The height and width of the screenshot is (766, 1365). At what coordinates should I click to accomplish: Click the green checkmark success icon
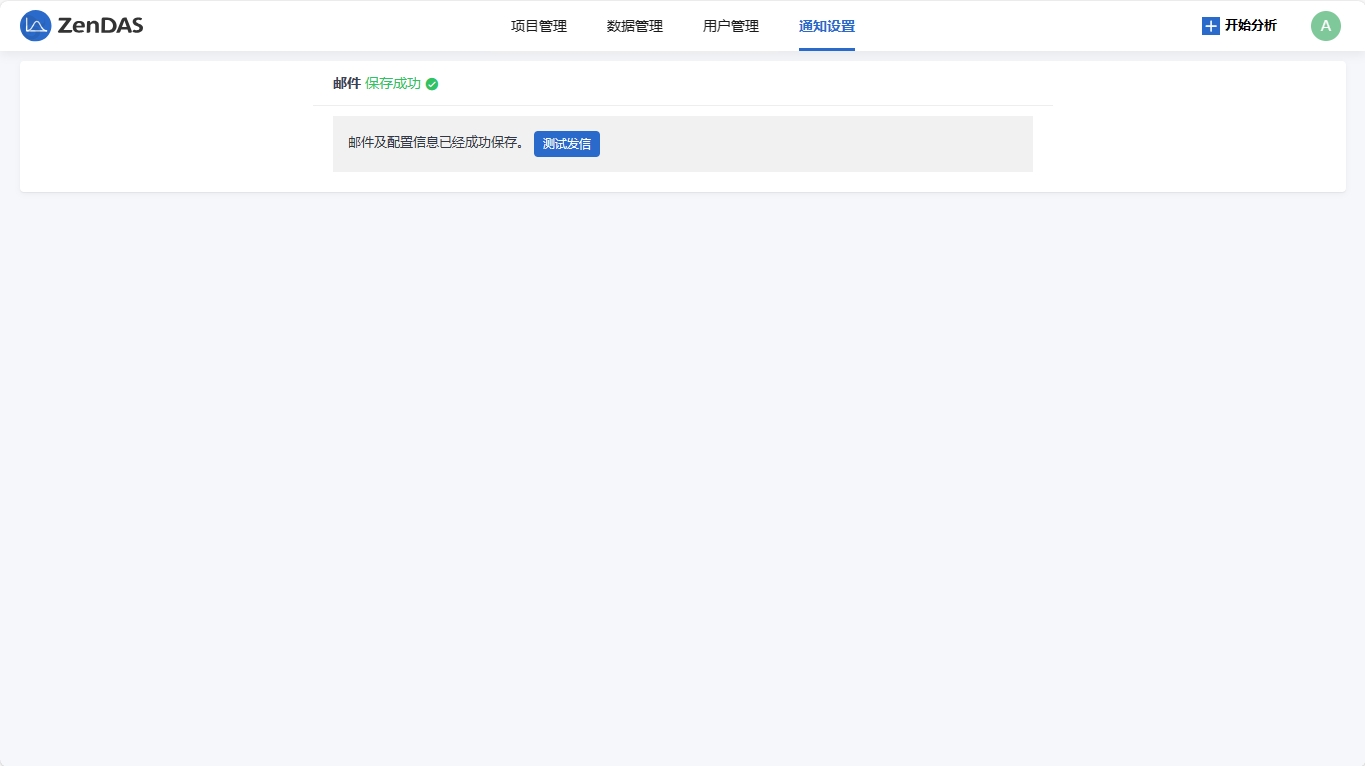432,84
